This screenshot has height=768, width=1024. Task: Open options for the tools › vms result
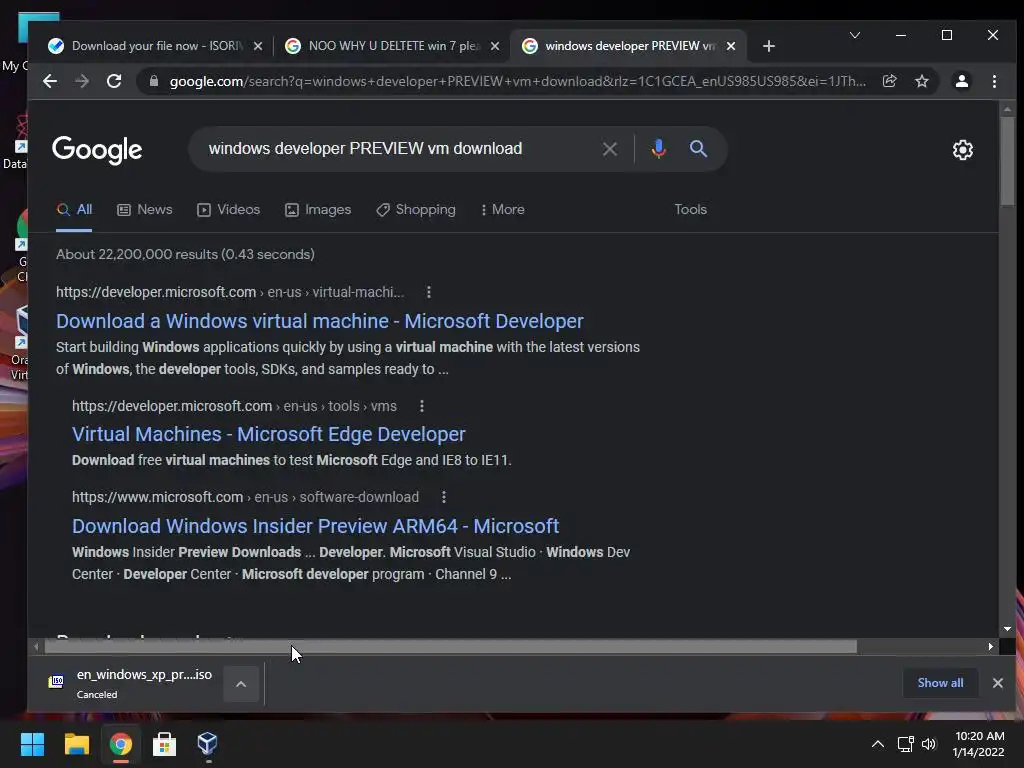tap(422, 406)
